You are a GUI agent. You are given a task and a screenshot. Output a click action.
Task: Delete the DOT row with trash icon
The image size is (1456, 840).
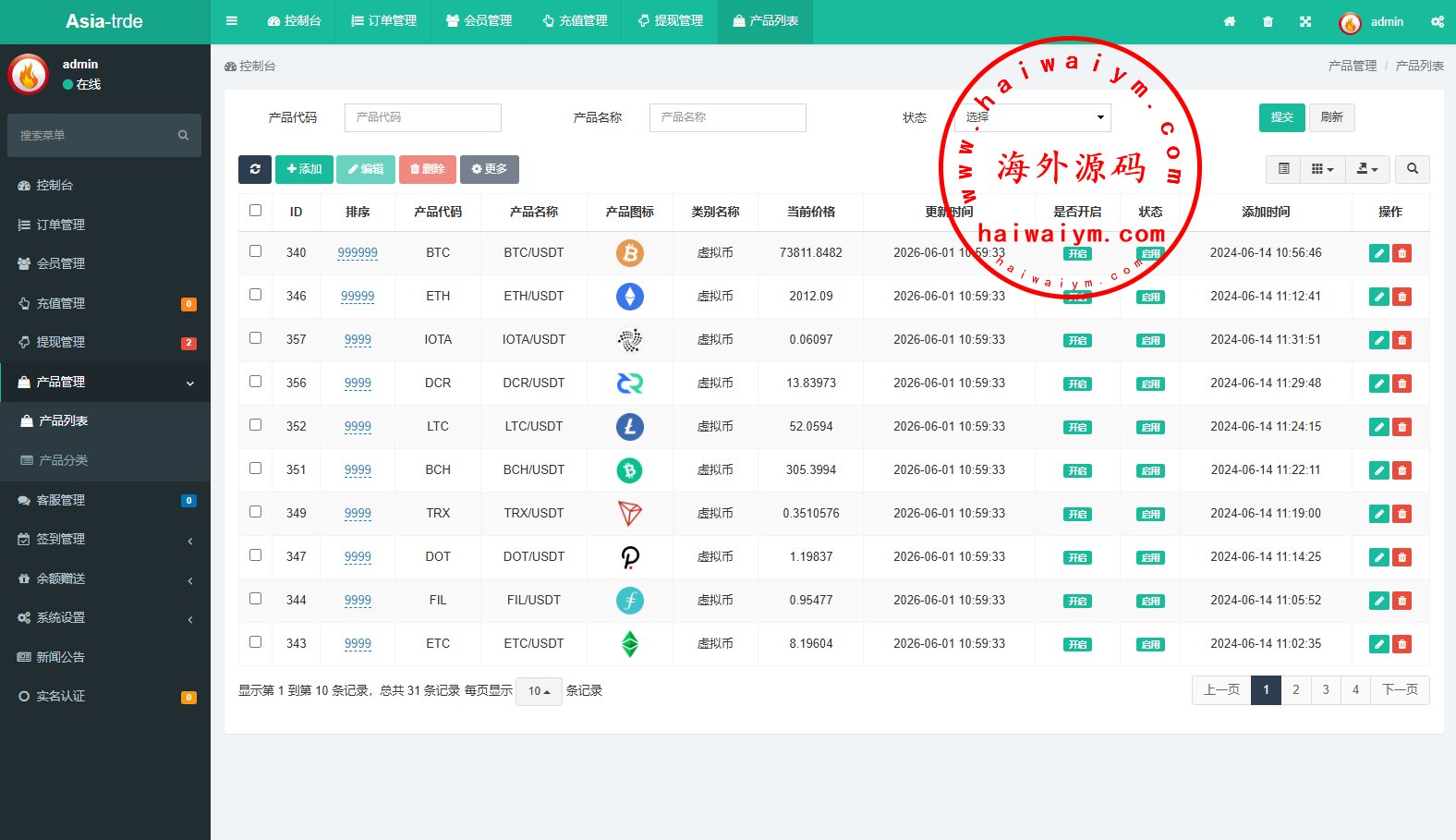point(1401,557)
